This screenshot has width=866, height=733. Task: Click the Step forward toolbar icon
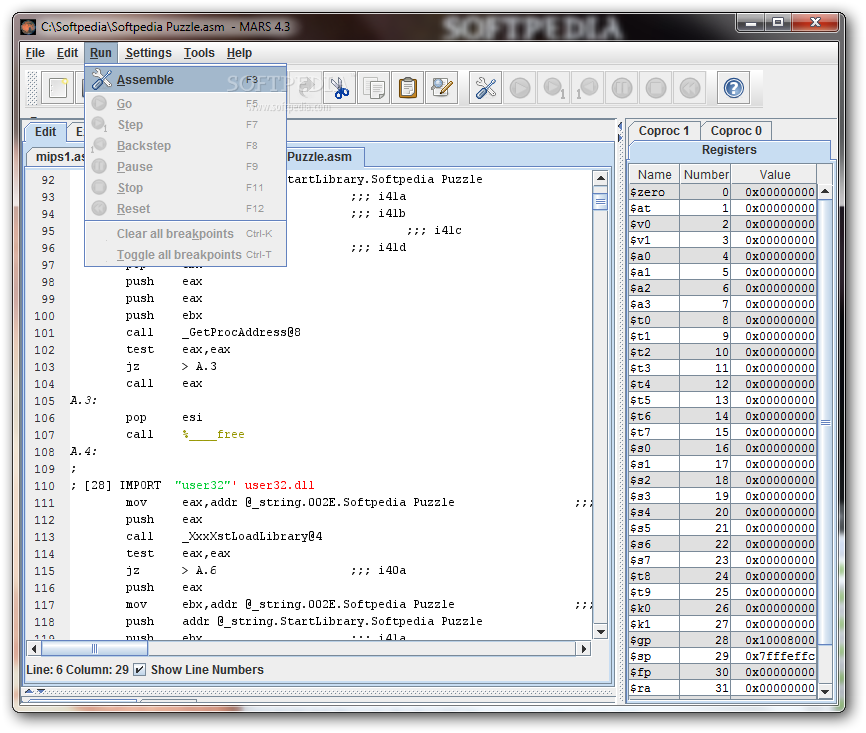(x=554, y=88)
